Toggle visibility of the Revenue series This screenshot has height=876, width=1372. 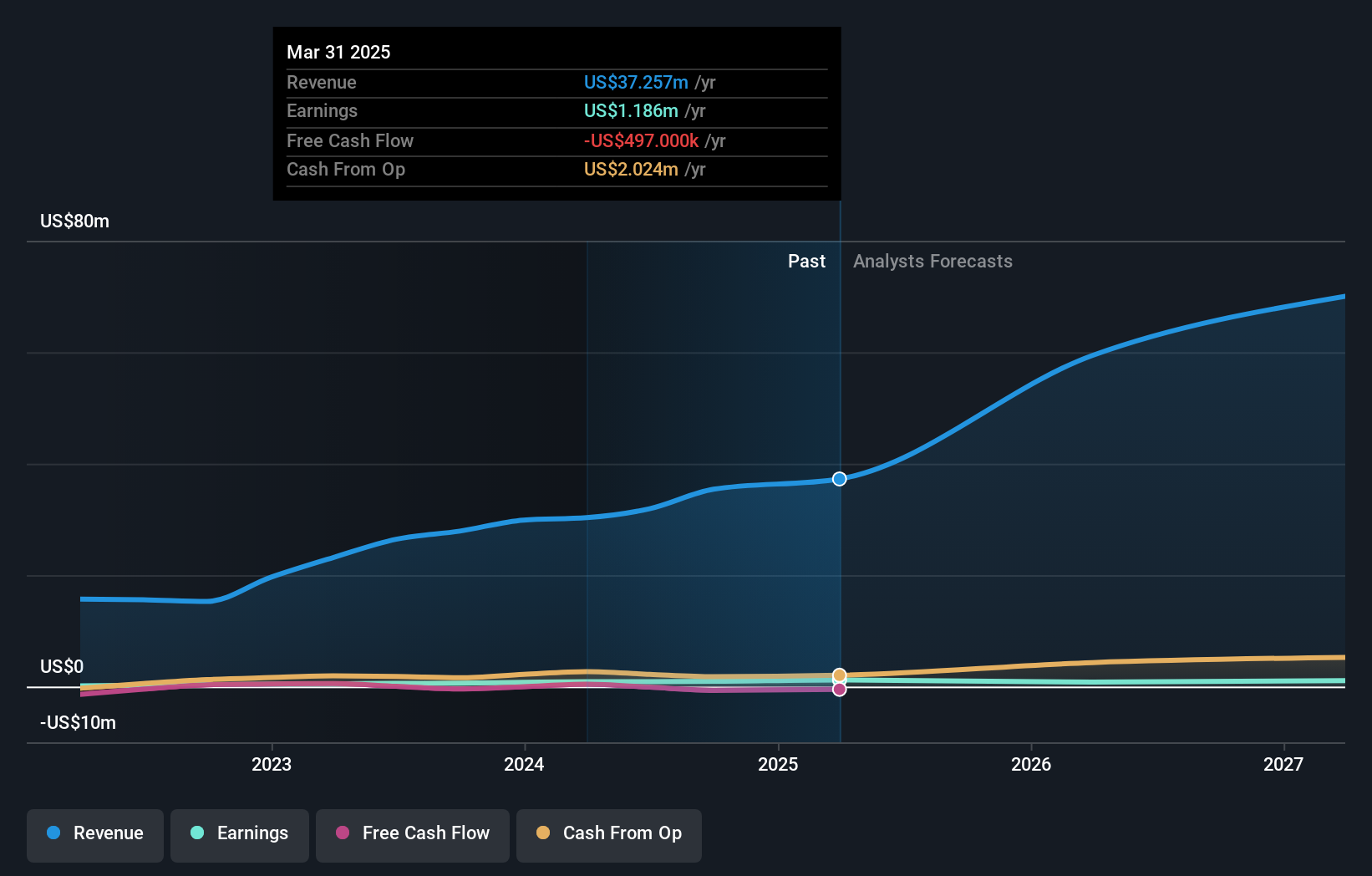(x=94, y=834)
